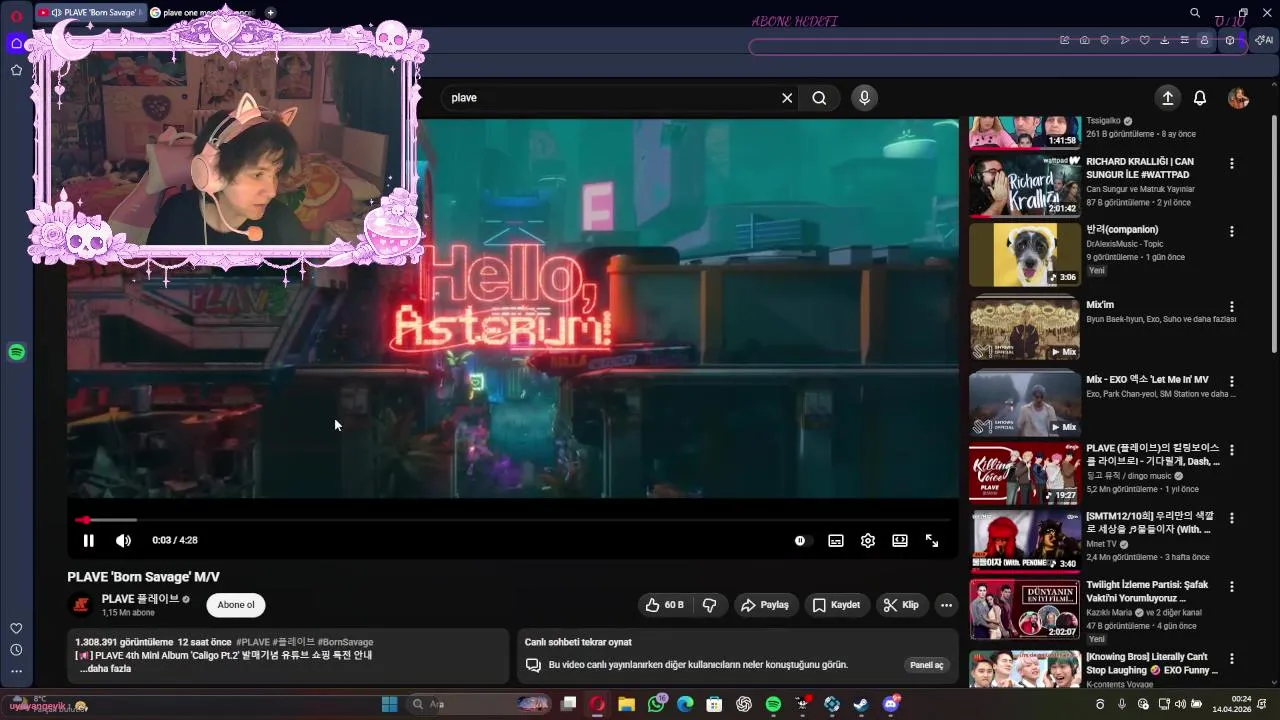Open Opera AI assistant button
This screenshot has width=1280, height=720.
point(1264,40)
